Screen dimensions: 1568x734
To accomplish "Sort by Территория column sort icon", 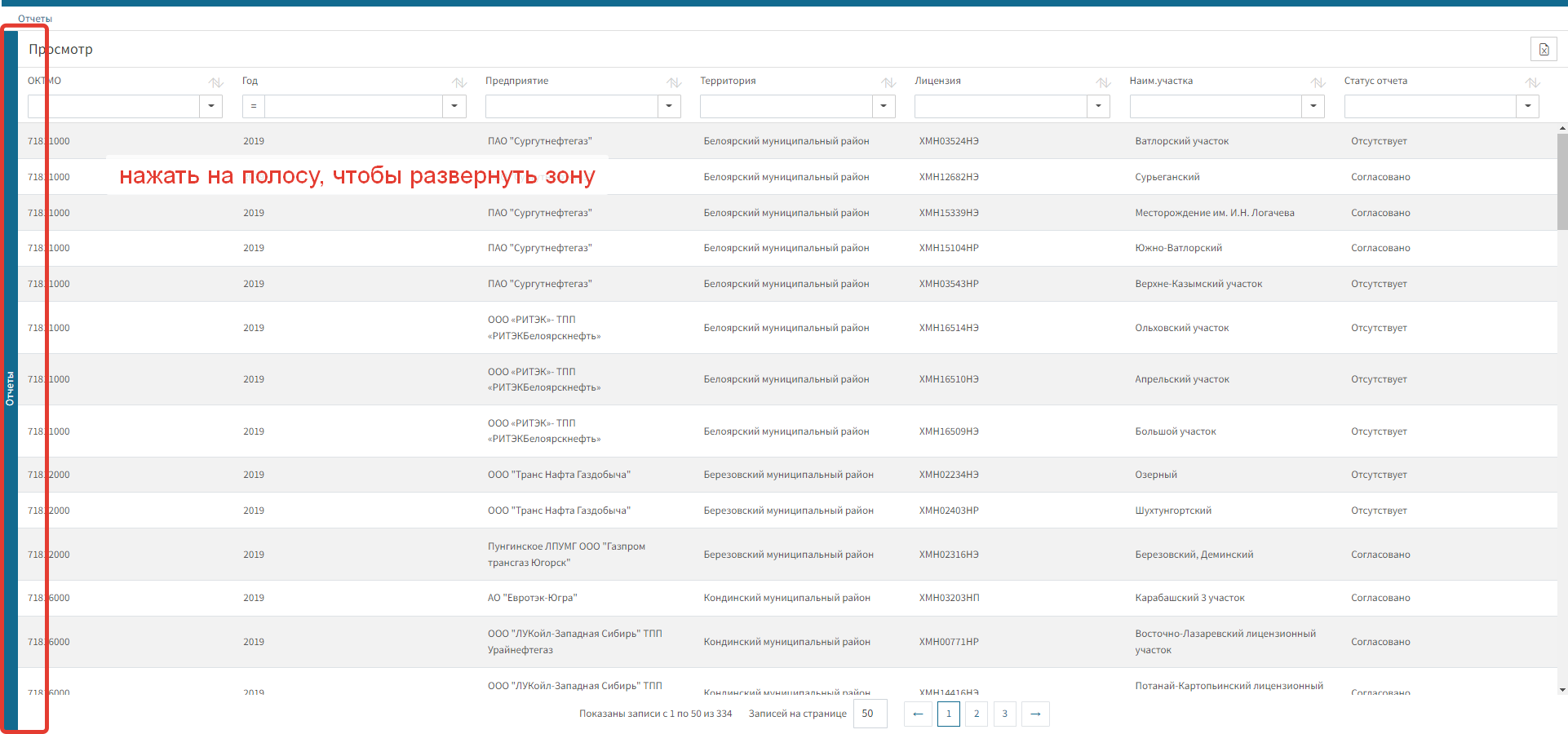I will click(x=888, y=82).
